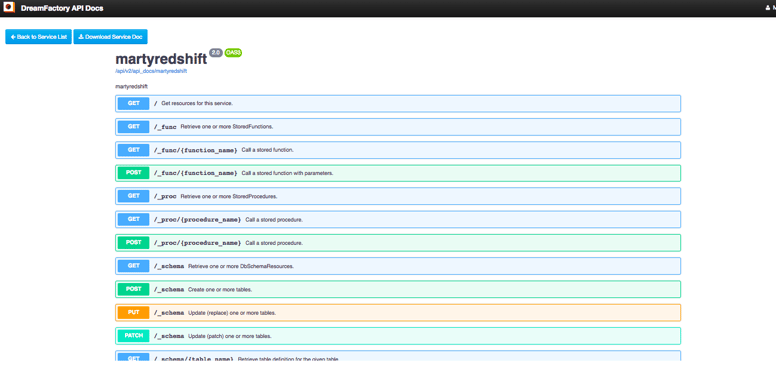Click the GET badge on the /_proc Retrieve StoredProcedures row
Screen dimensions: 776x375
pyautogui.click(x=133, y=196)
